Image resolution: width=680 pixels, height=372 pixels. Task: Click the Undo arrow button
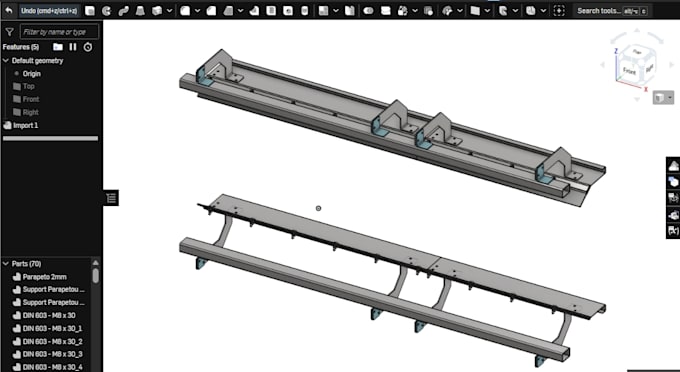click(9, 11)
